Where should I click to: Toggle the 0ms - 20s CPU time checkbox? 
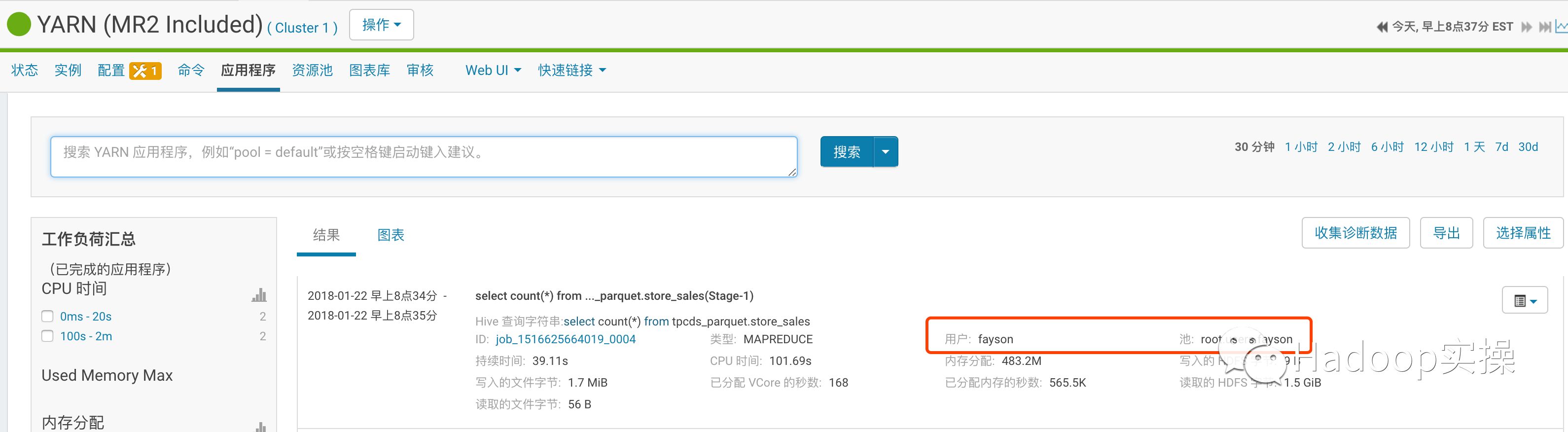(47, 317)
